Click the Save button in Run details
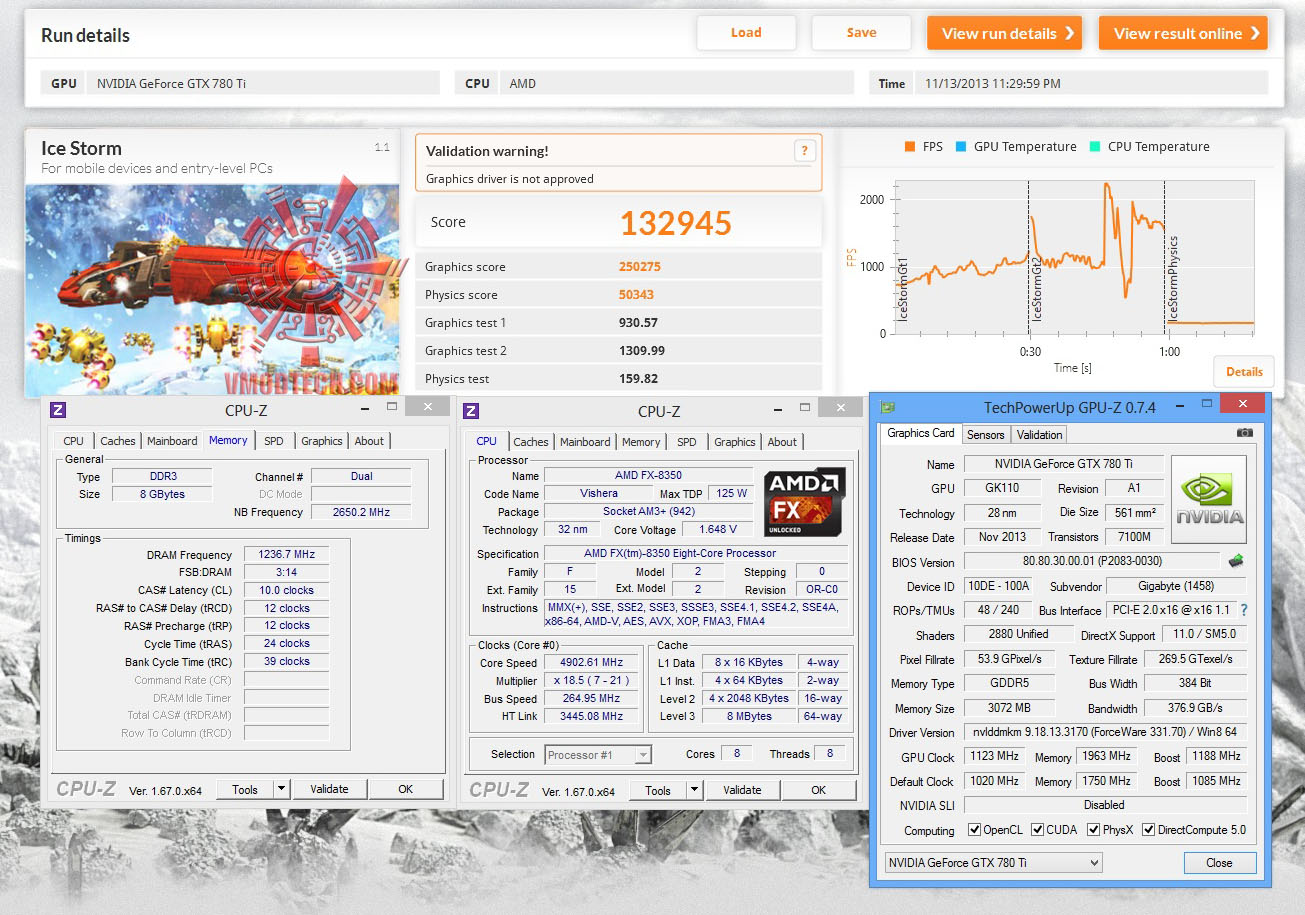Image resolution: width=1305 pixels, height=915 pixels. (861, 33)
